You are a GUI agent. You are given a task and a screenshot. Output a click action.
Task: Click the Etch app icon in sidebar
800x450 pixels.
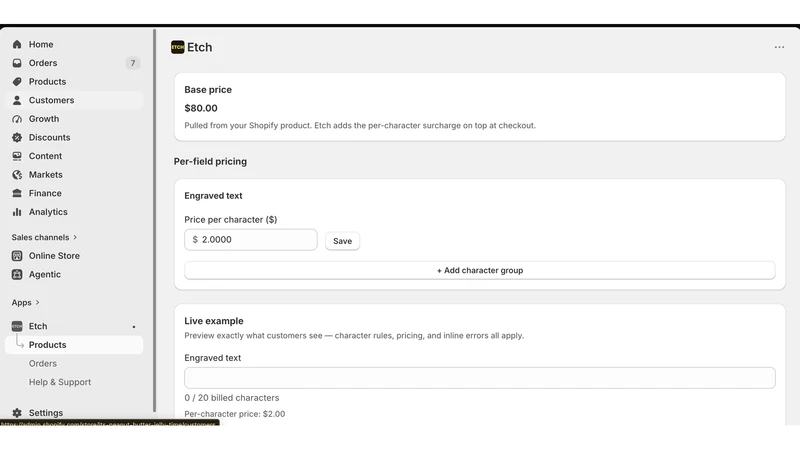pyautogui.click(x=17, y=326)
